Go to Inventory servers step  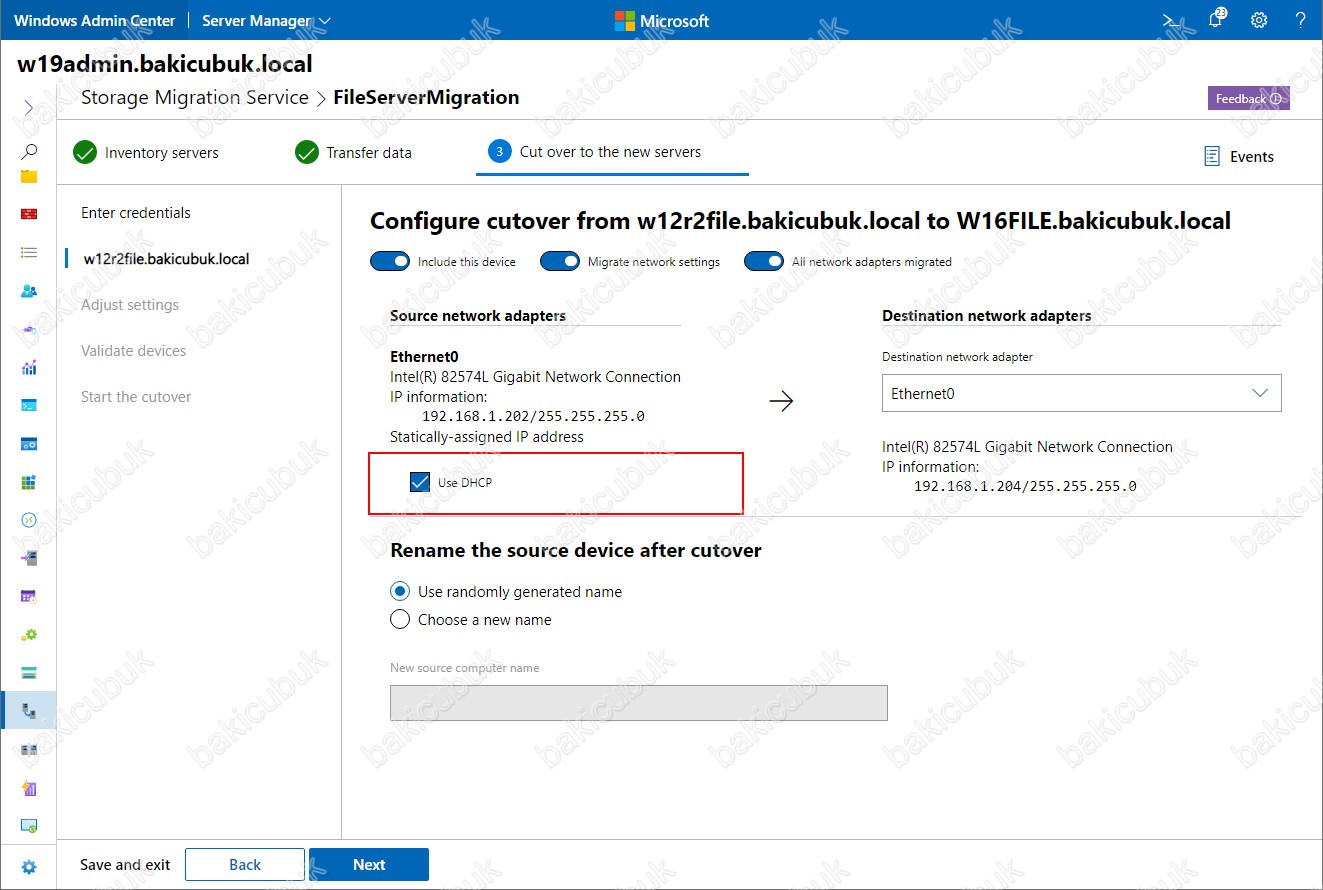tap(146, 153)
